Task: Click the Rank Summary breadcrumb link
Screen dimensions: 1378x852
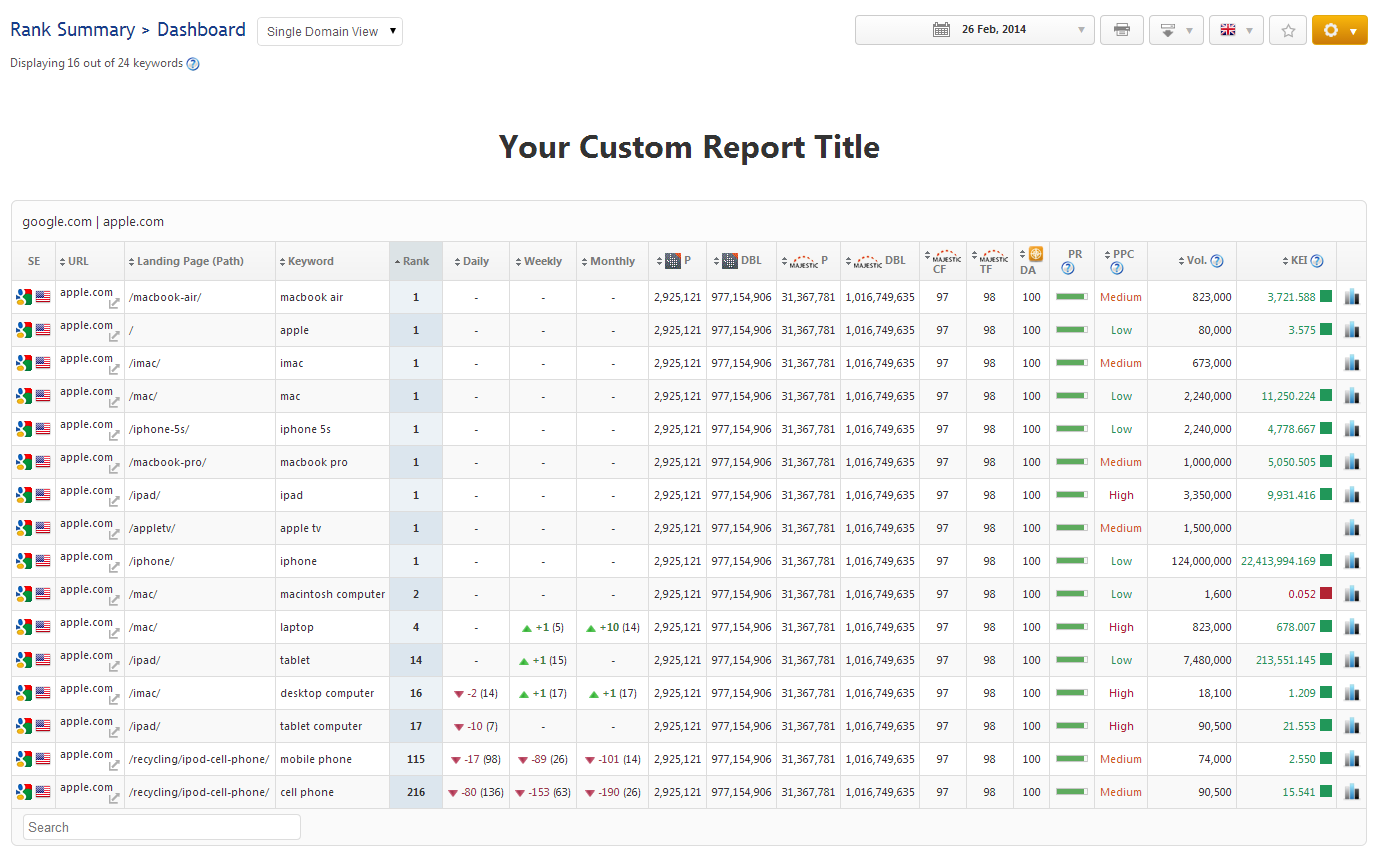Action: tap(72, 30)
